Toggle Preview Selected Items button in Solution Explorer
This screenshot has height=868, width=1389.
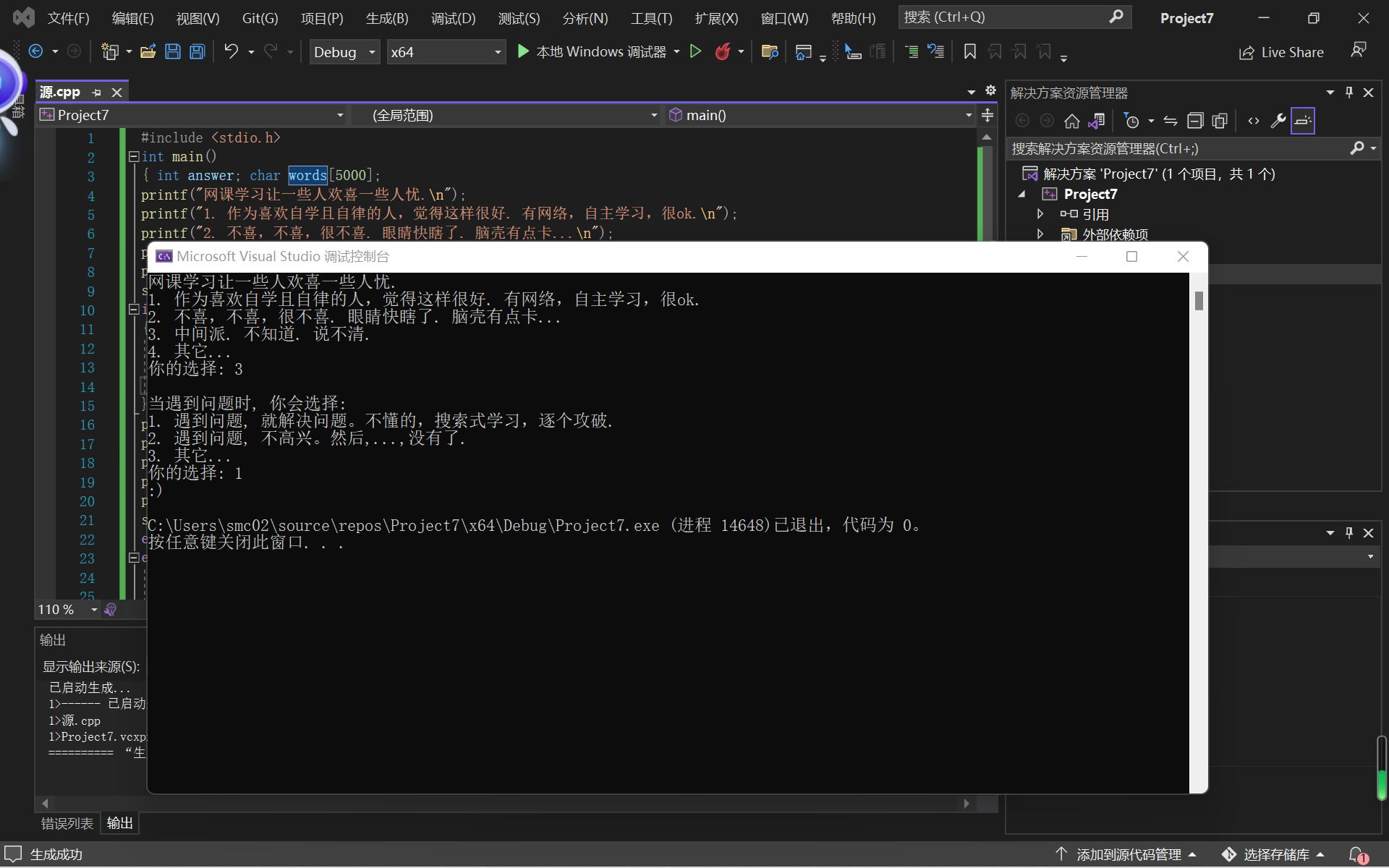point(1302,121)
